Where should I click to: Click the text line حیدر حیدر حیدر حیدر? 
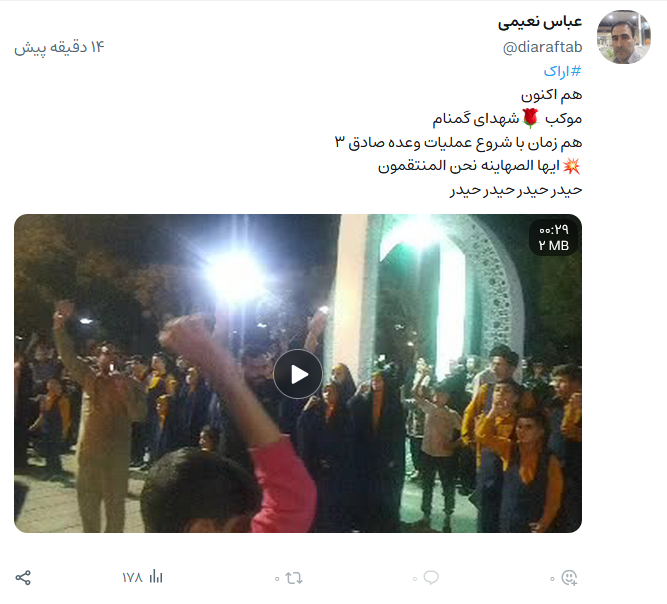click(516, 190)
